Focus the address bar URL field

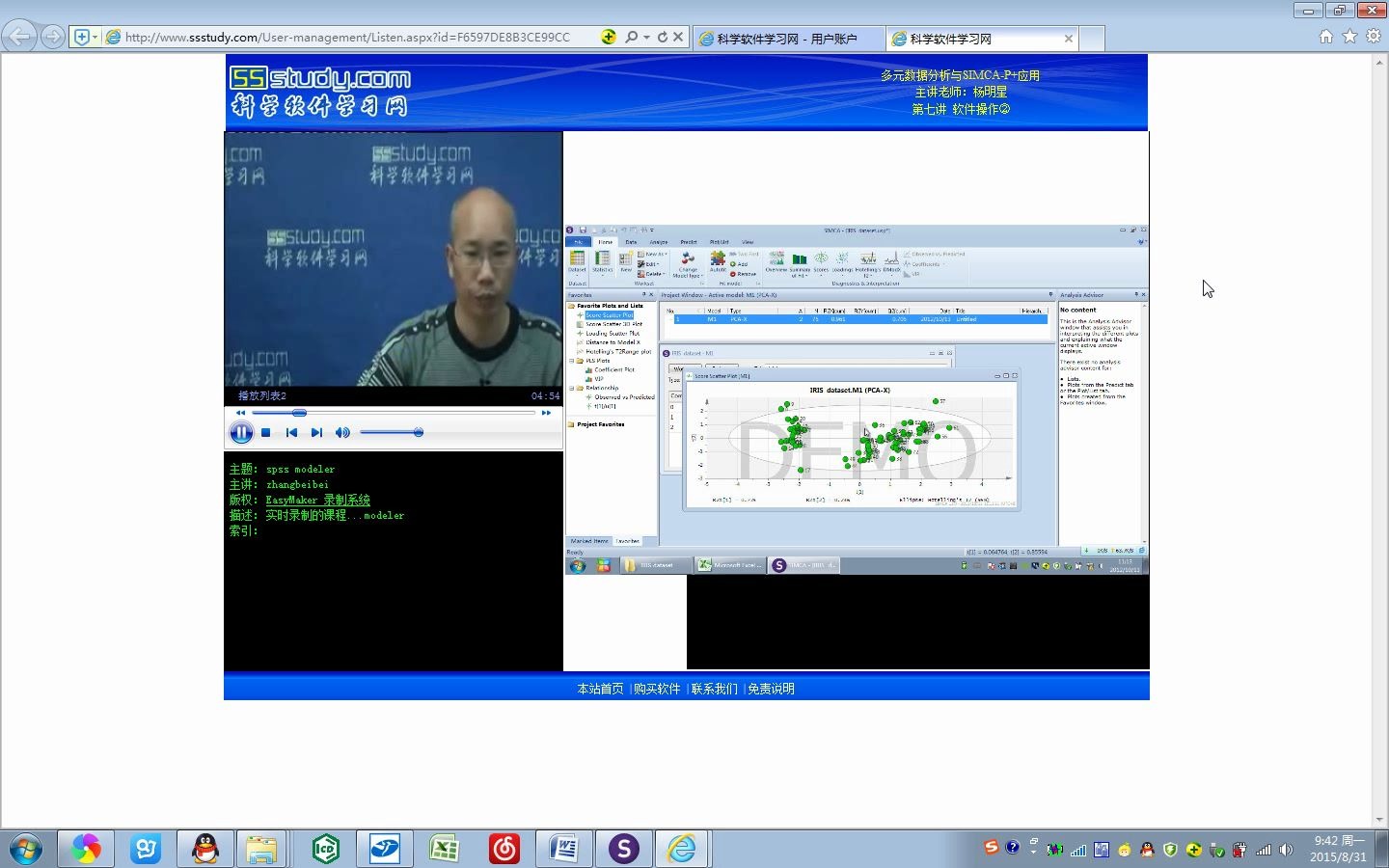pyautogui.click(x=347, y=37)
